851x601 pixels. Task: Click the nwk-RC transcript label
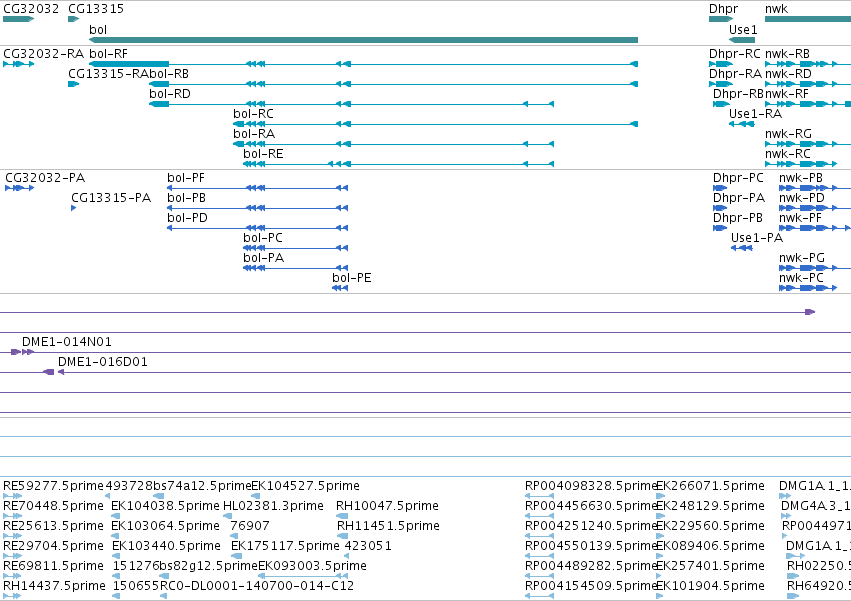(x=788, y=154)
